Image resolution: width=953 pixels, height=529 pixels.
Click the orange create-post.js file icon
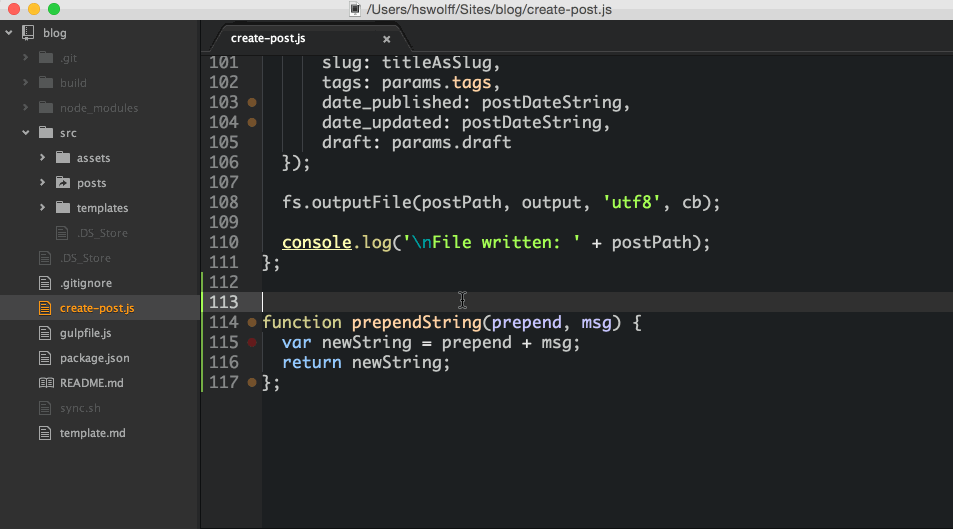(45, 308)
